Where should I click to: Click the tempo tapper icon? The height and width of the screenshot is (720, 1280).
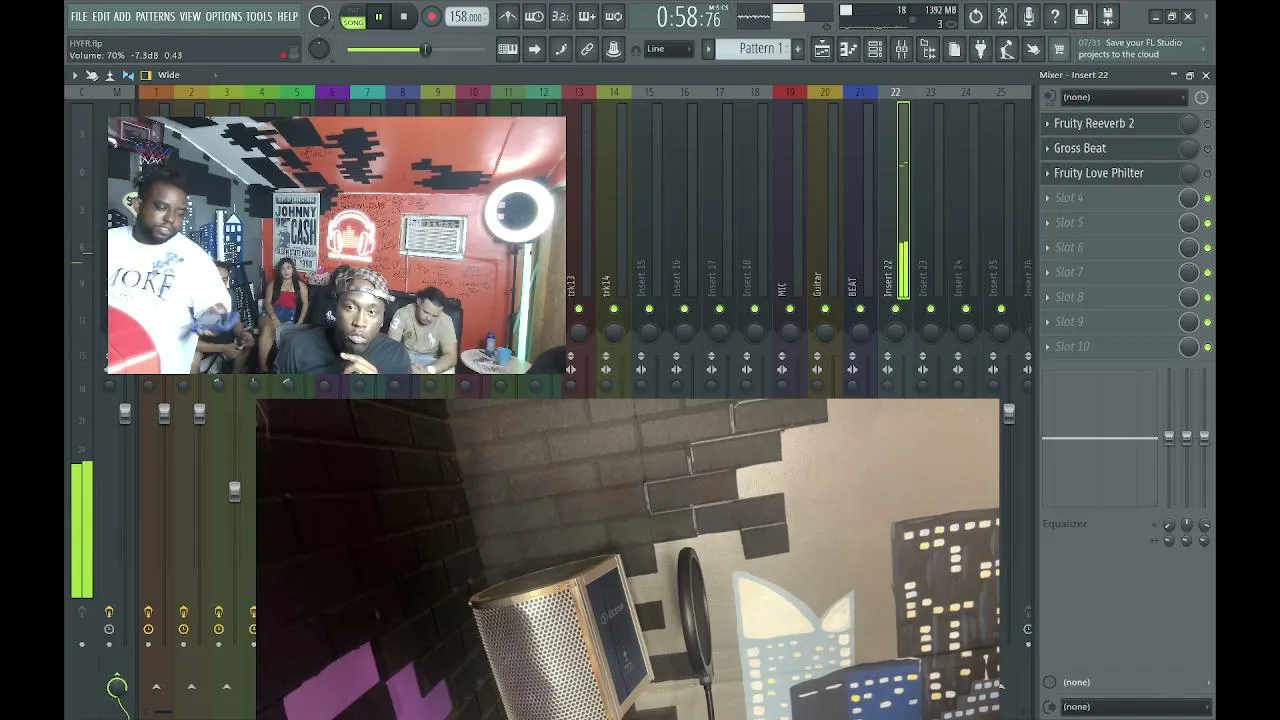tap(1007, 49)
